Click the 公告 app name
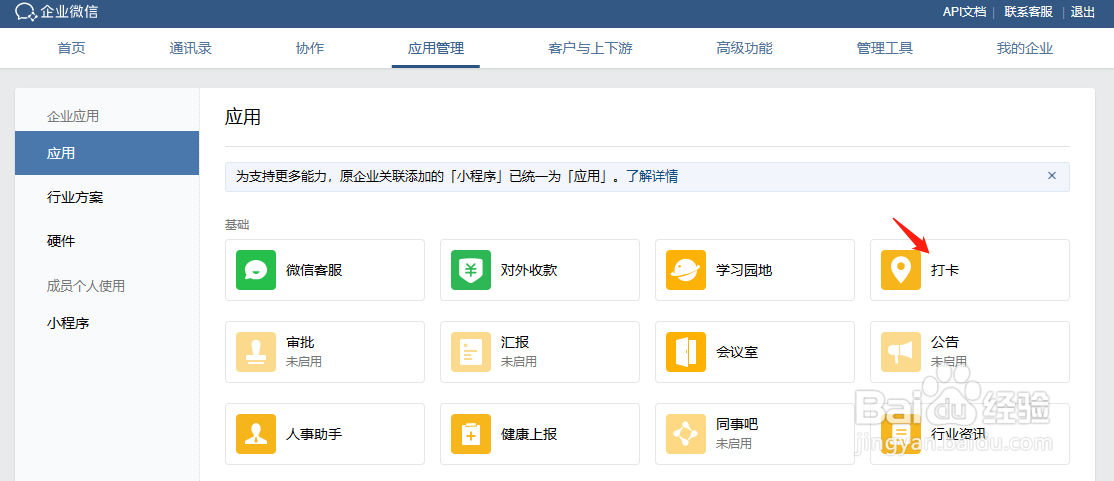The image size is (1114, 481). 945,342
